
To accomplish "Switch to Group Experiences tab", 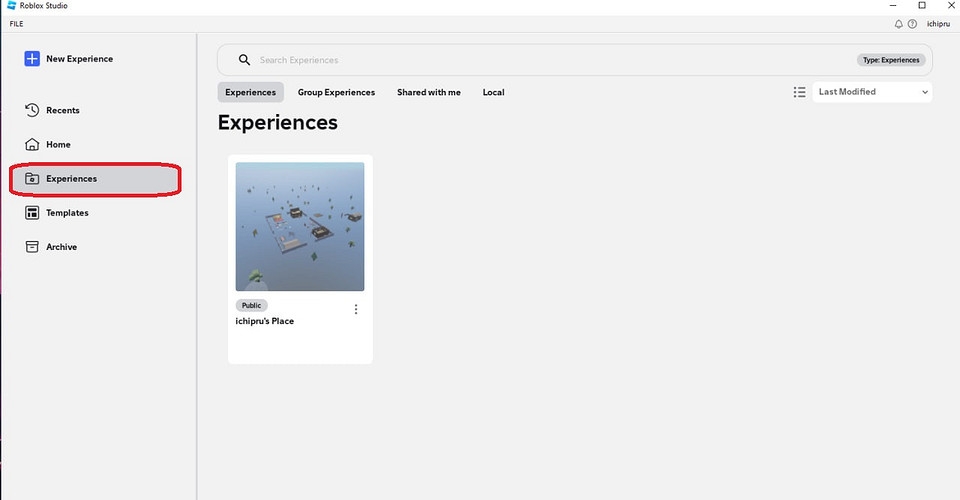I will (x=336, y=92).
